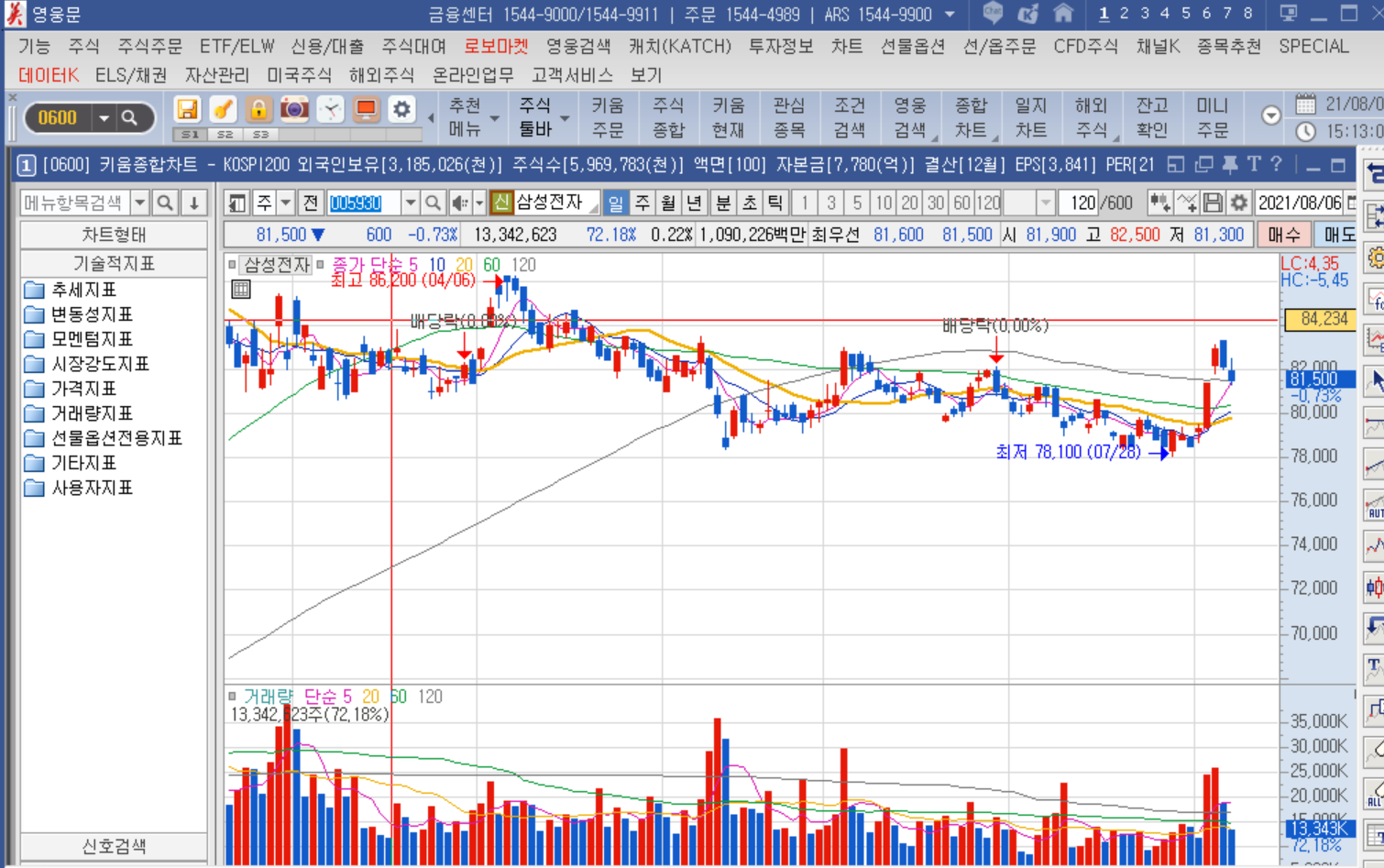The width and height of the screenshot is (1384, 868).
Task: Open the 0600 screen number dropdown
Action: [x=104, y=117]
